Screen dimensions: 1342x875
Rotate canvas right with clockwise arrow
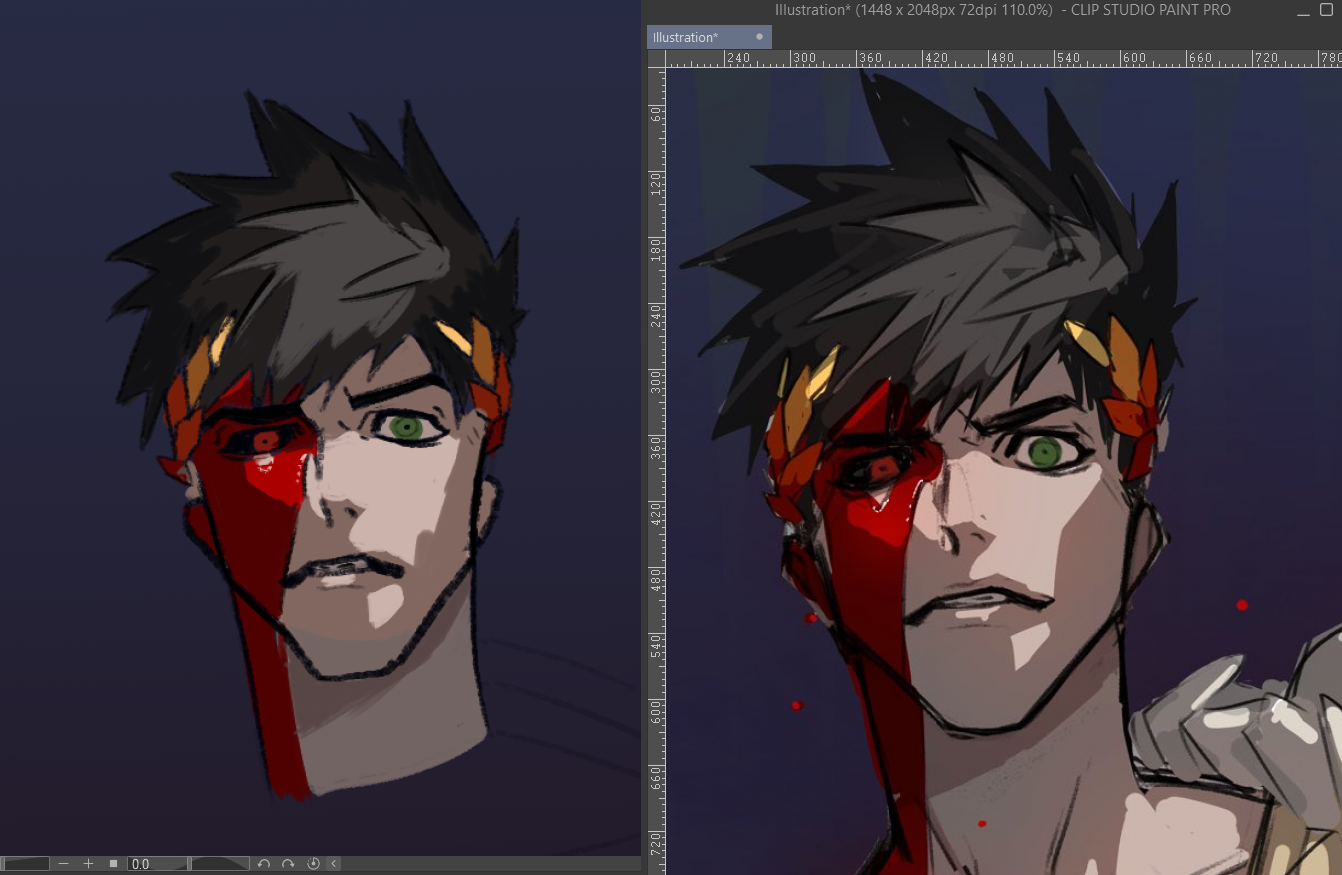pos(288,864)
